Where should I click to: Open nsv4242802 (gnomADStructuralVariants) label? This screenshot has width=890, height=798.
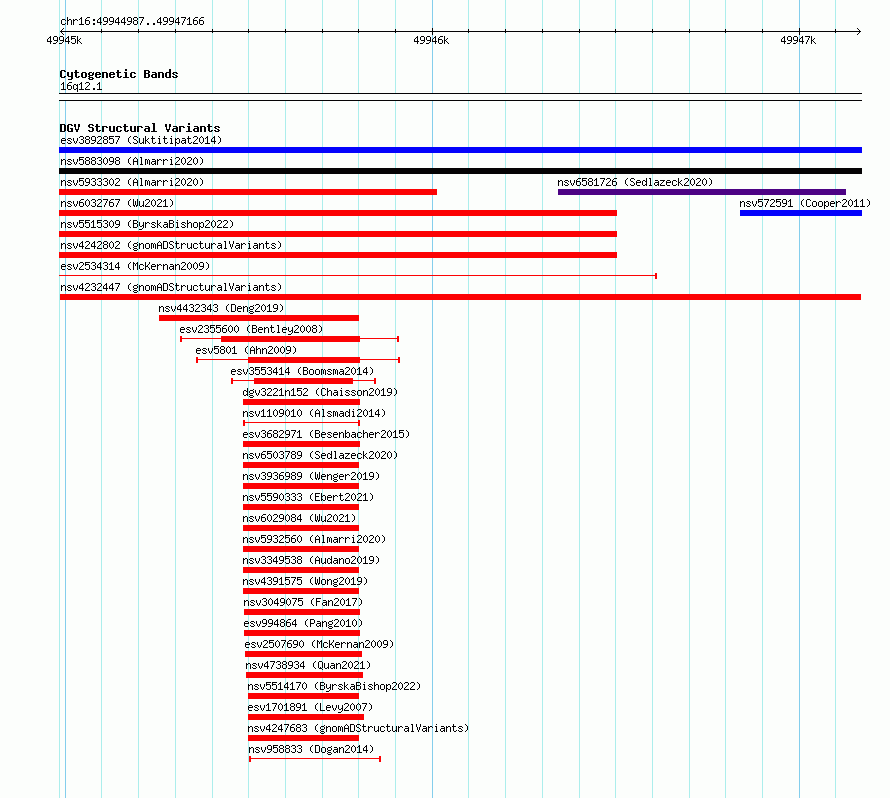(x=171, y=245)
